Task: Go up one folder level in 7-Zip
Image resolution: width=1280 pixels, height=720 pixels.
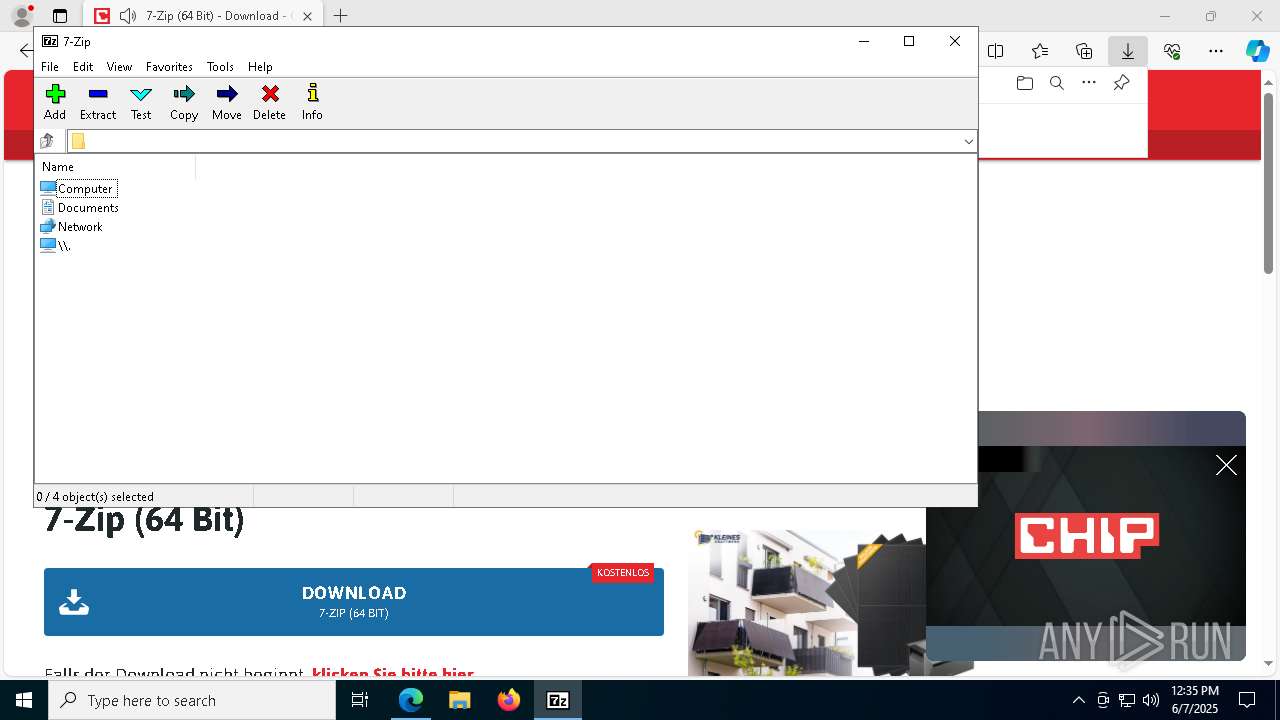Action: [47, 141]
